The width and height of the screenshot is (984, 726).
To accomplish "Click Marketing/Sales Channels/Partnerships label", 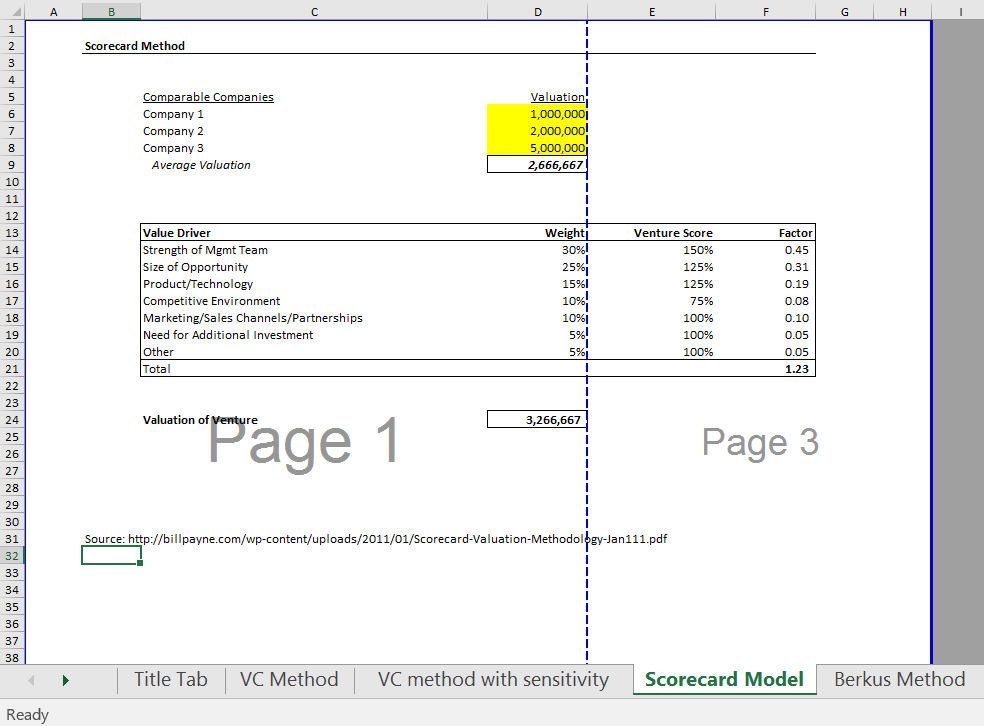I will (252, 318).
